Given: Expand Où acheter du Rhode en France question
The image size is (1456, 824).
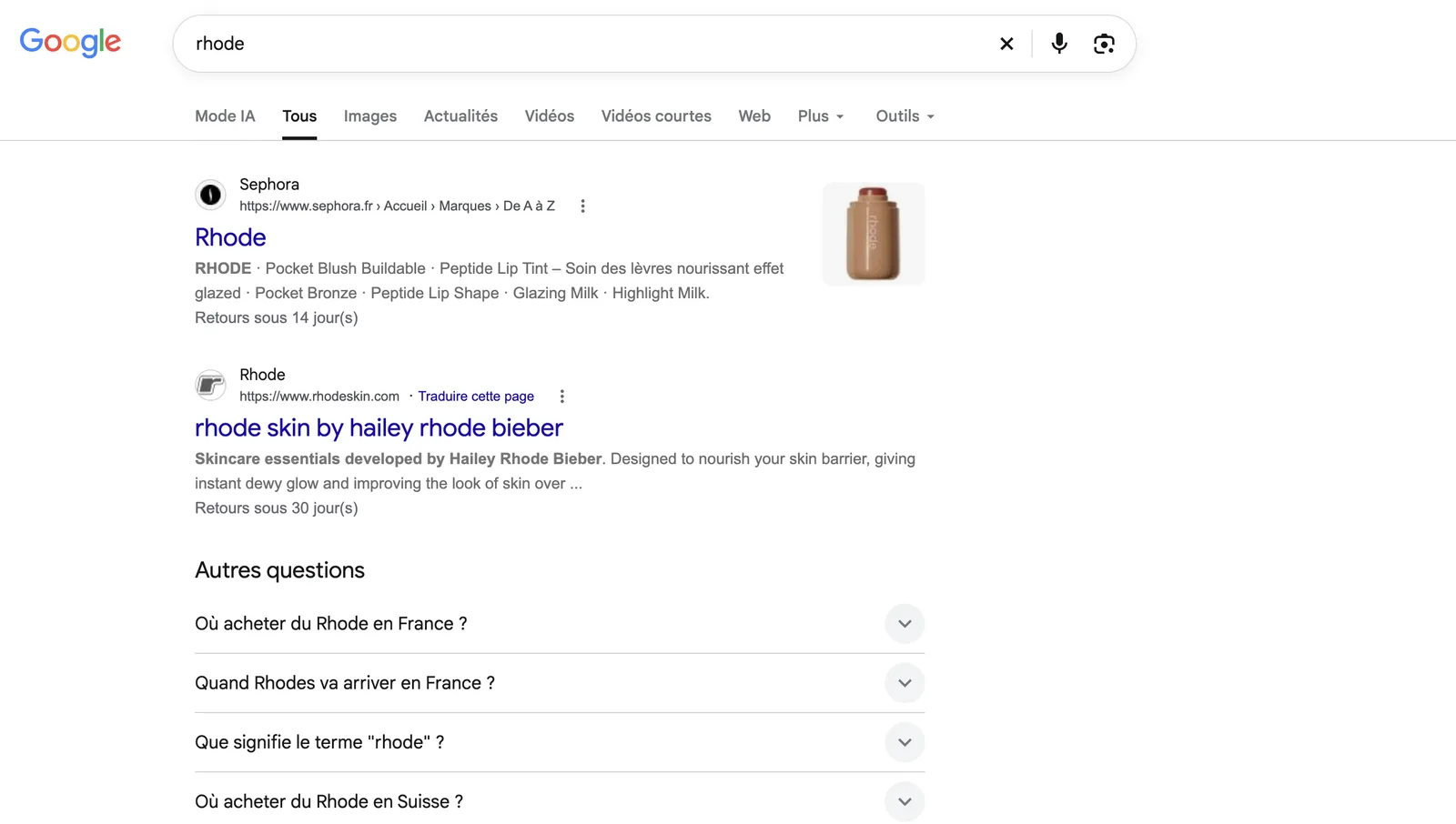Looking at the screenshot, I should coord(560,624).
